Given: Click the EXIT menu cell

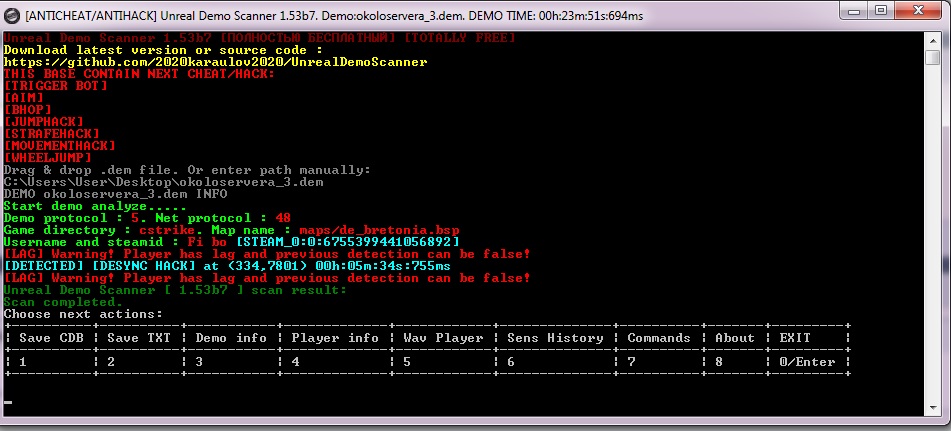Looking at the screenshot, I should [795, 338].
